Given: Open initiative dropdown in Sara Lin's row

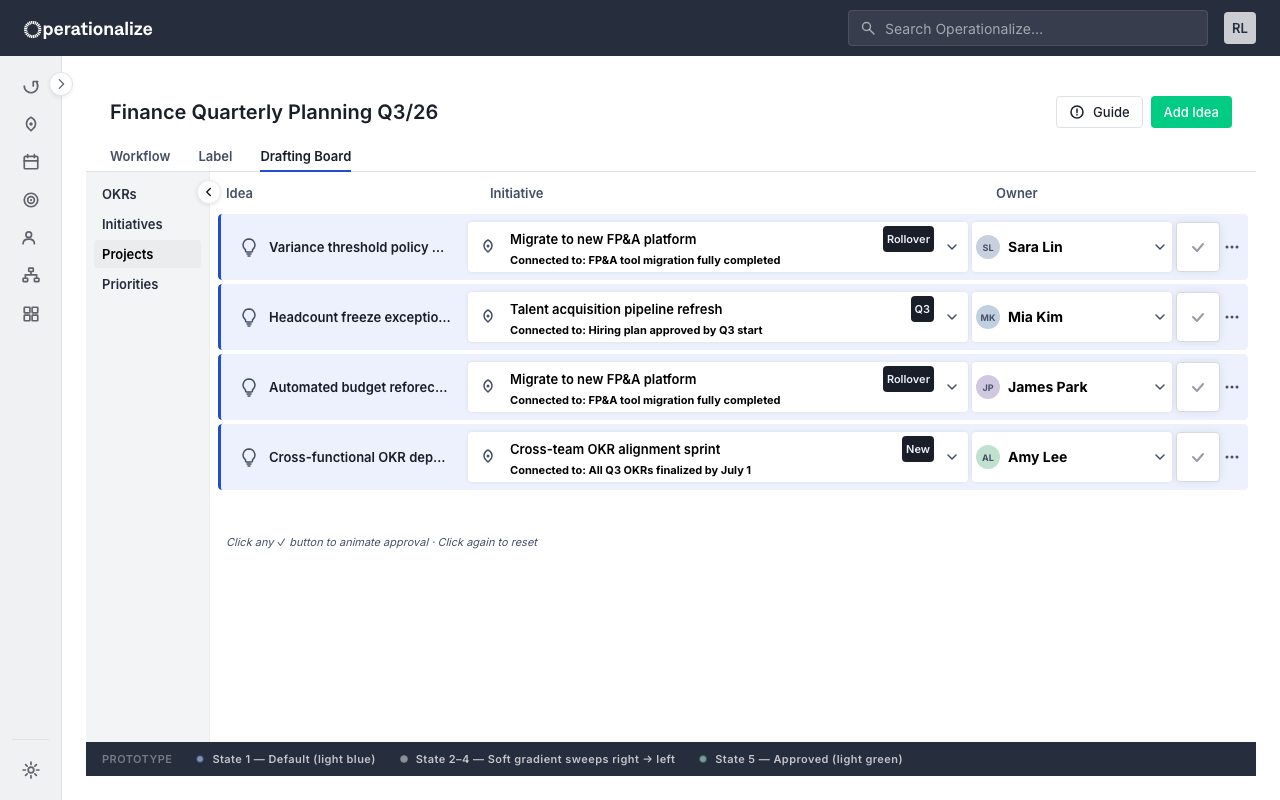Looking at the screenshot, I should pyautogui.click(x=952, y=247).
